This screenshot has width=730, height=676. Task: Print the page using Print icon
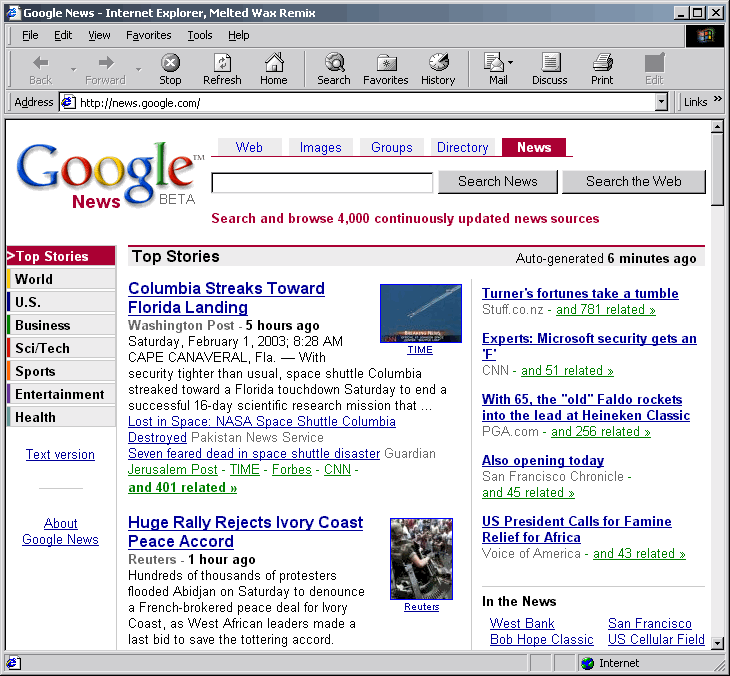point(602,69)
